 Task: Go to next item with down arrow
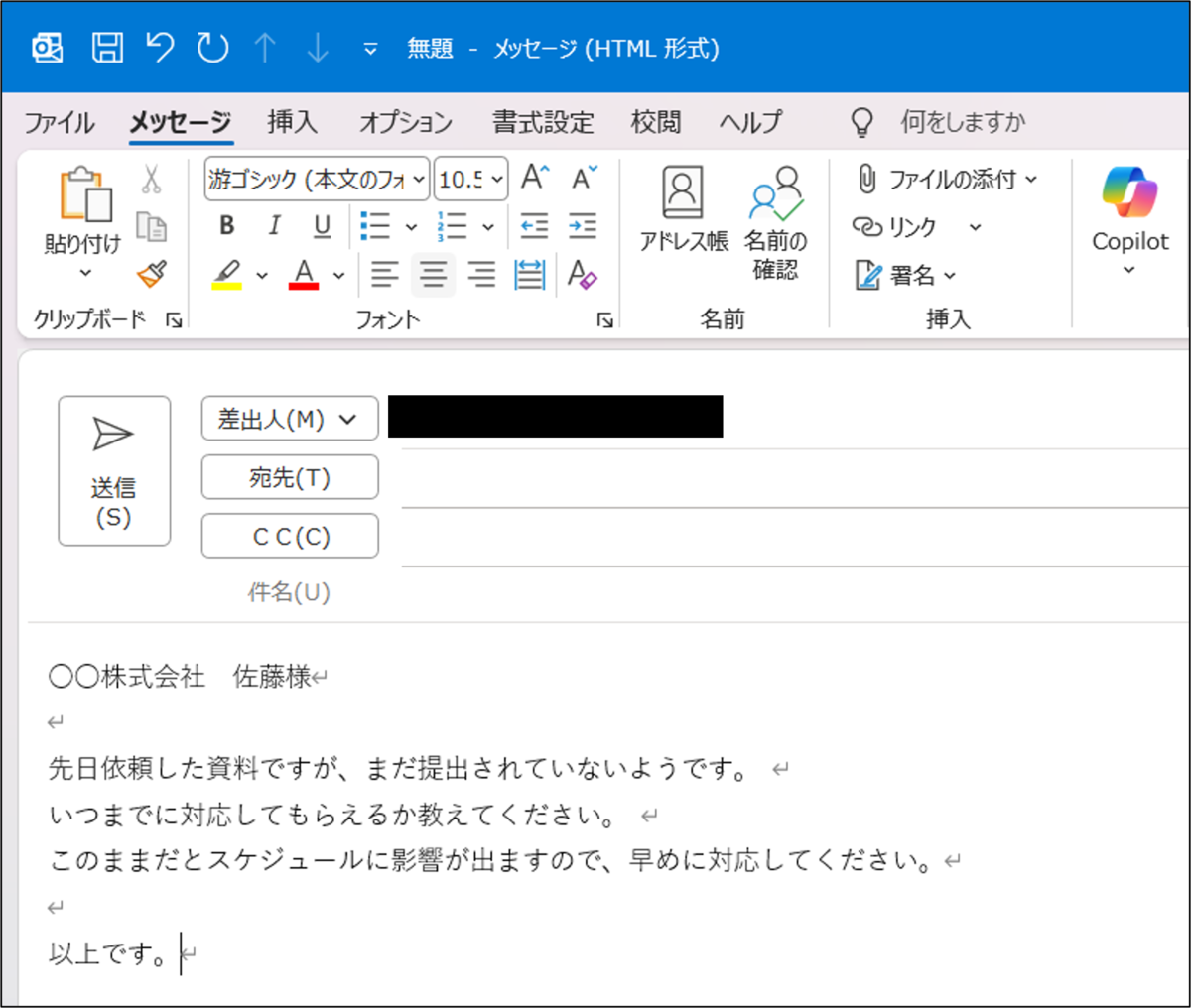coord(318,48)
